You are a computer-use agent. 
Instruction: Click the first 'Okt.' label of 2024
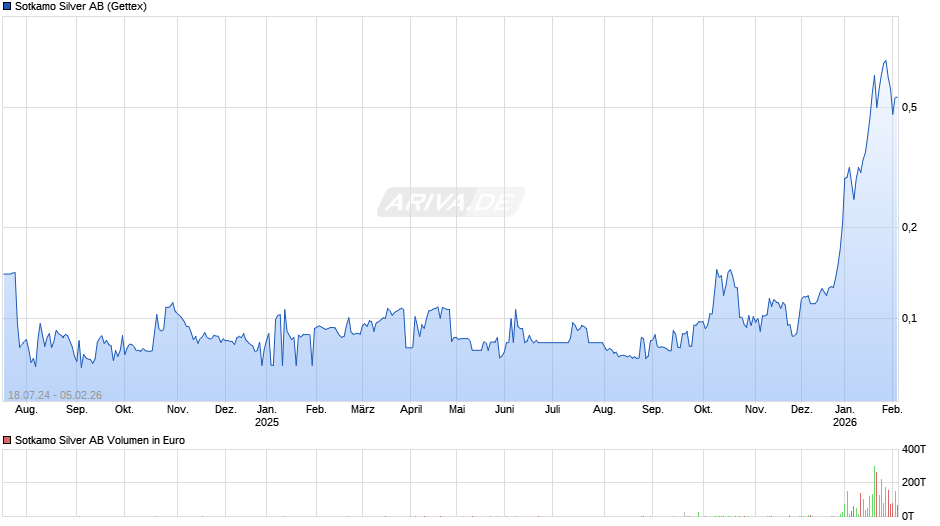click(x=124, y=410)
